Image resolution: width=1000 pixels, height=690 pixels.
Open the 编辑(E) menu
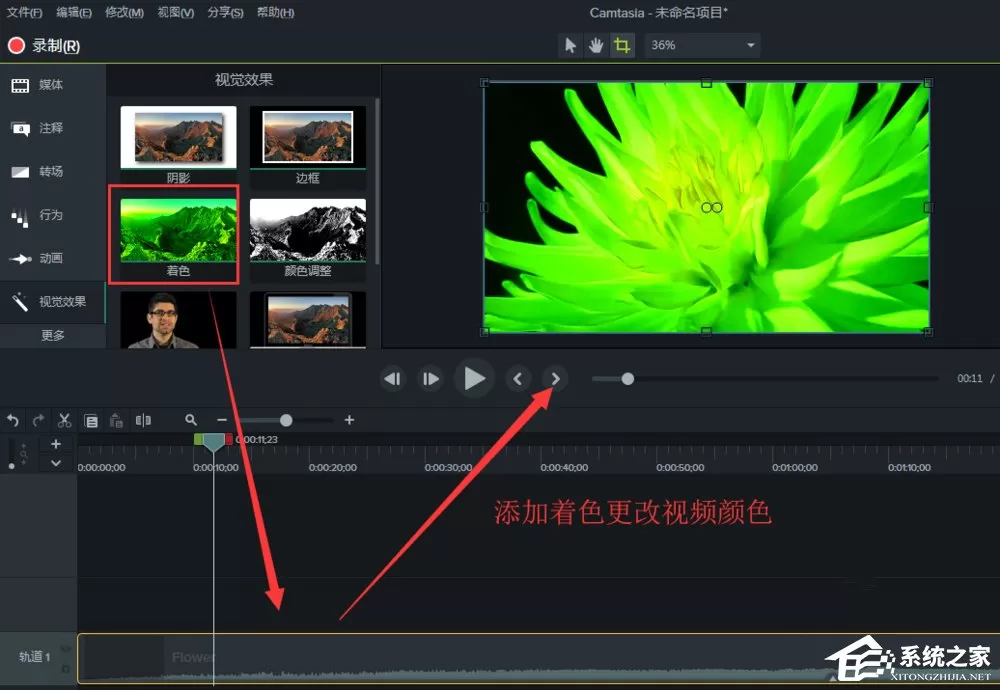(74, 12)
